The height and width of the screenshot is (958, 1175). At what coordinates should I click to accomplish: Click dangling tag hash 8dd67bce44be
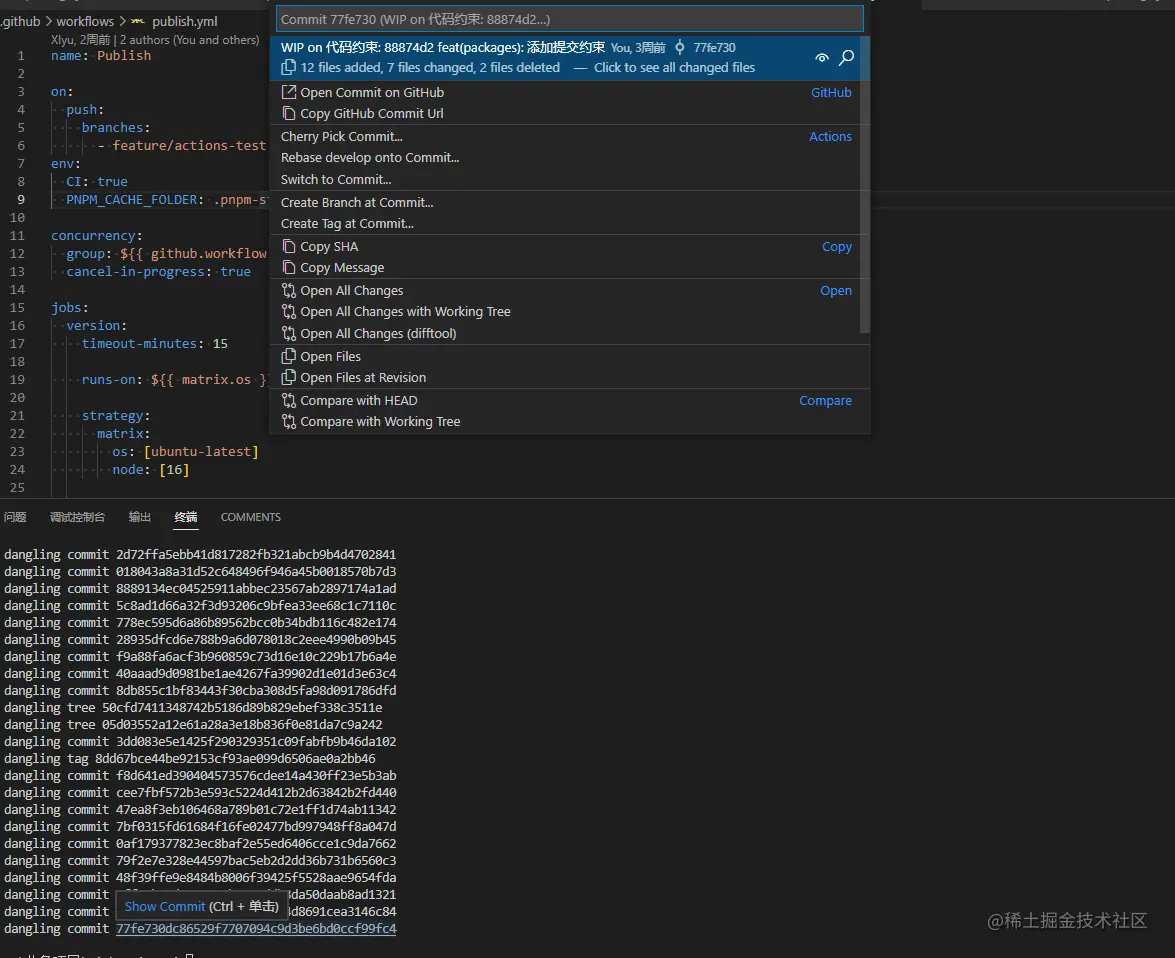pyautogui.click(x=235, y=759)
